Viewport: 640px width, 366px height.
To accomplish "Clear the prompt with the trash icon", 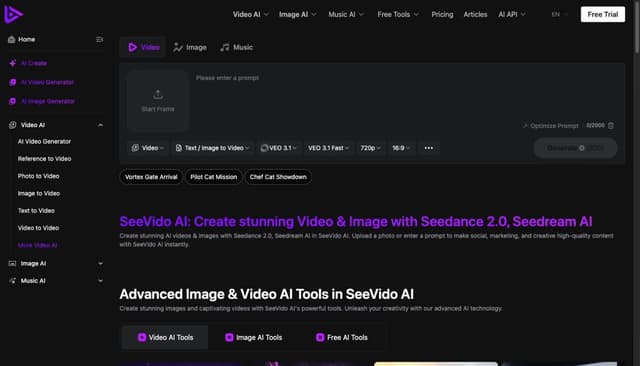I will tap(611, 126).
